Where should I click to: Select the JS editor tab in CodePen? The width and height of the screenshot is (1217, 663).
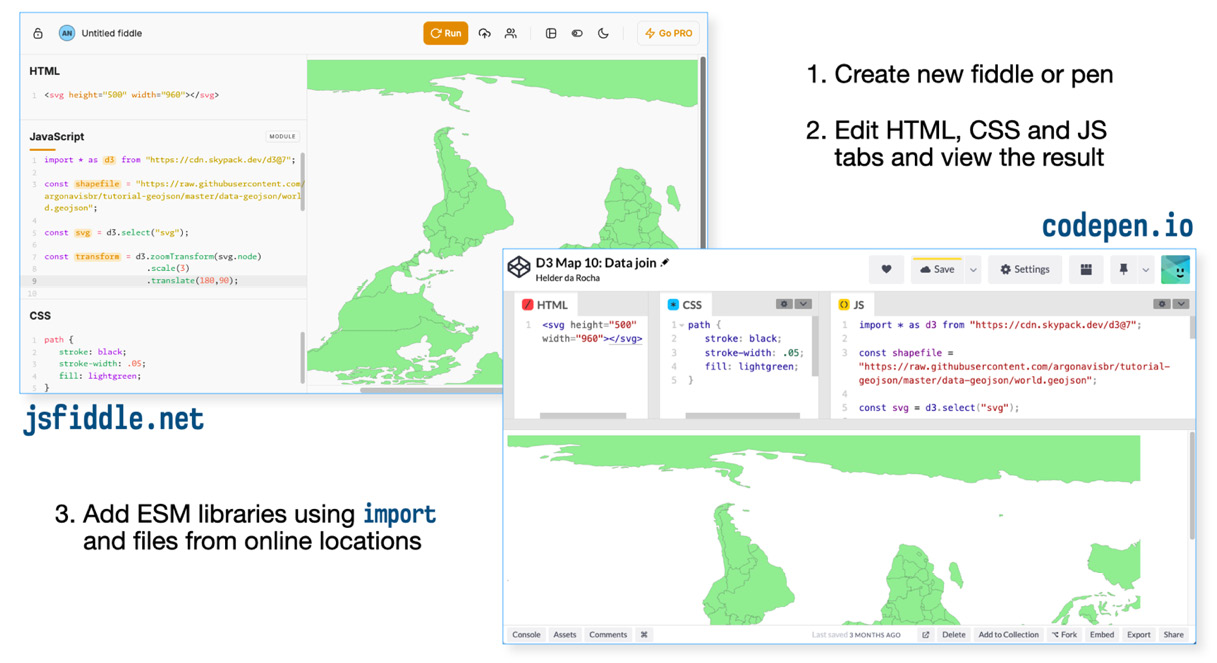(x=852, y=304)
